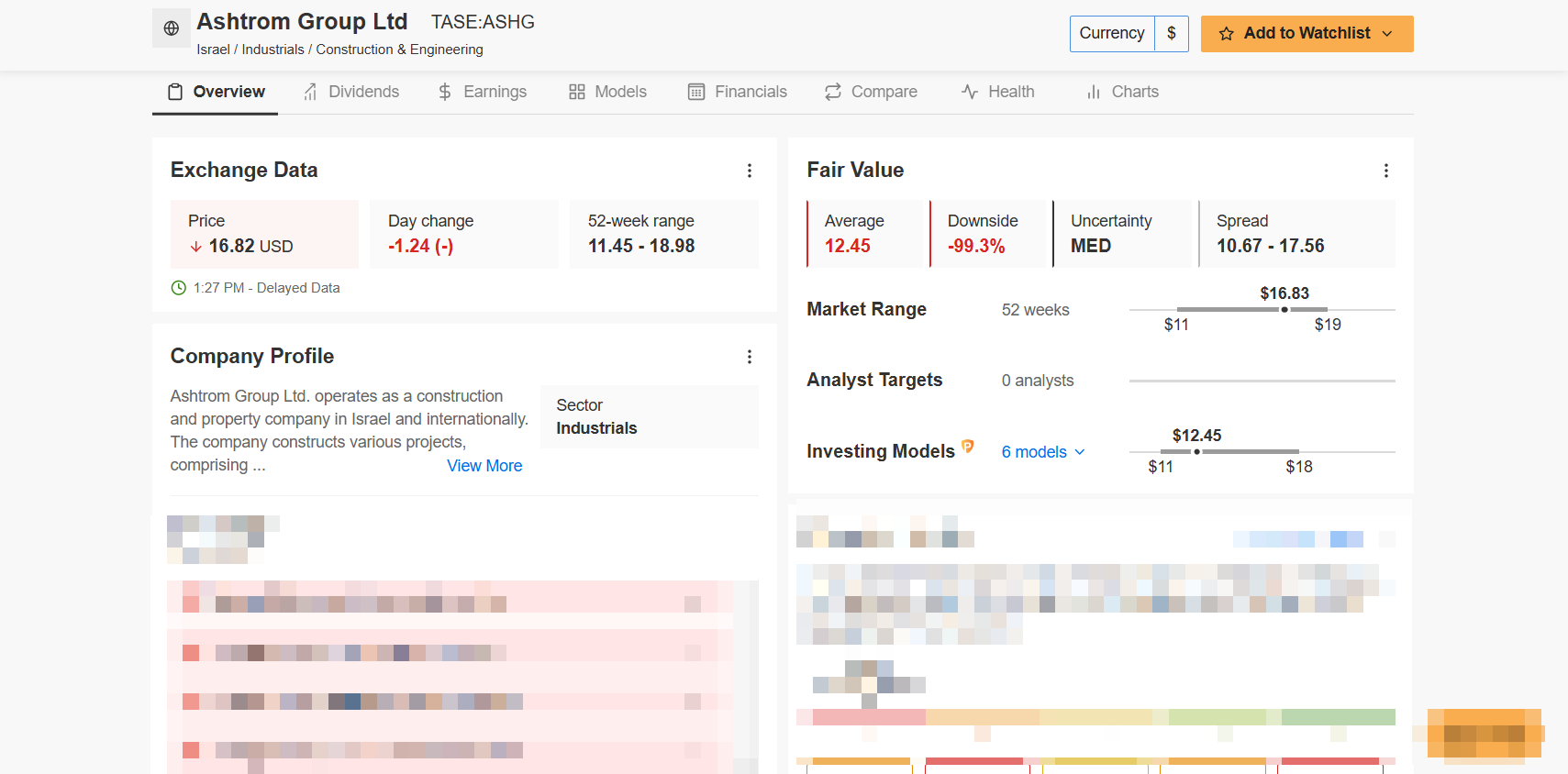
Task: Click the $ currency symbol selector
Action: pyautogui.click(x=1172, y=33)
